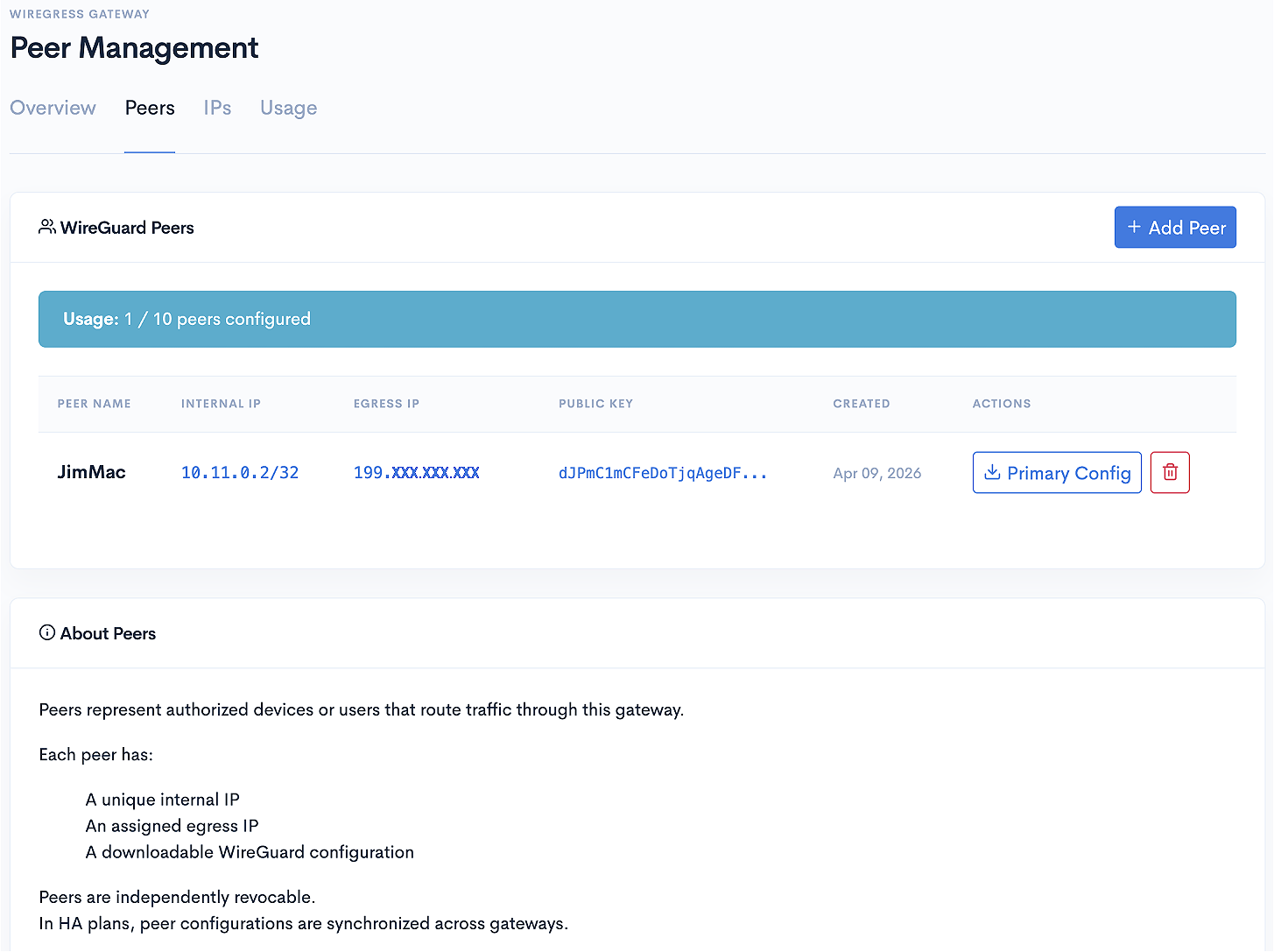Click the WireGuard Peers group icon
1274x952 pixels.
pyautogui.click(x=47, y=226)
